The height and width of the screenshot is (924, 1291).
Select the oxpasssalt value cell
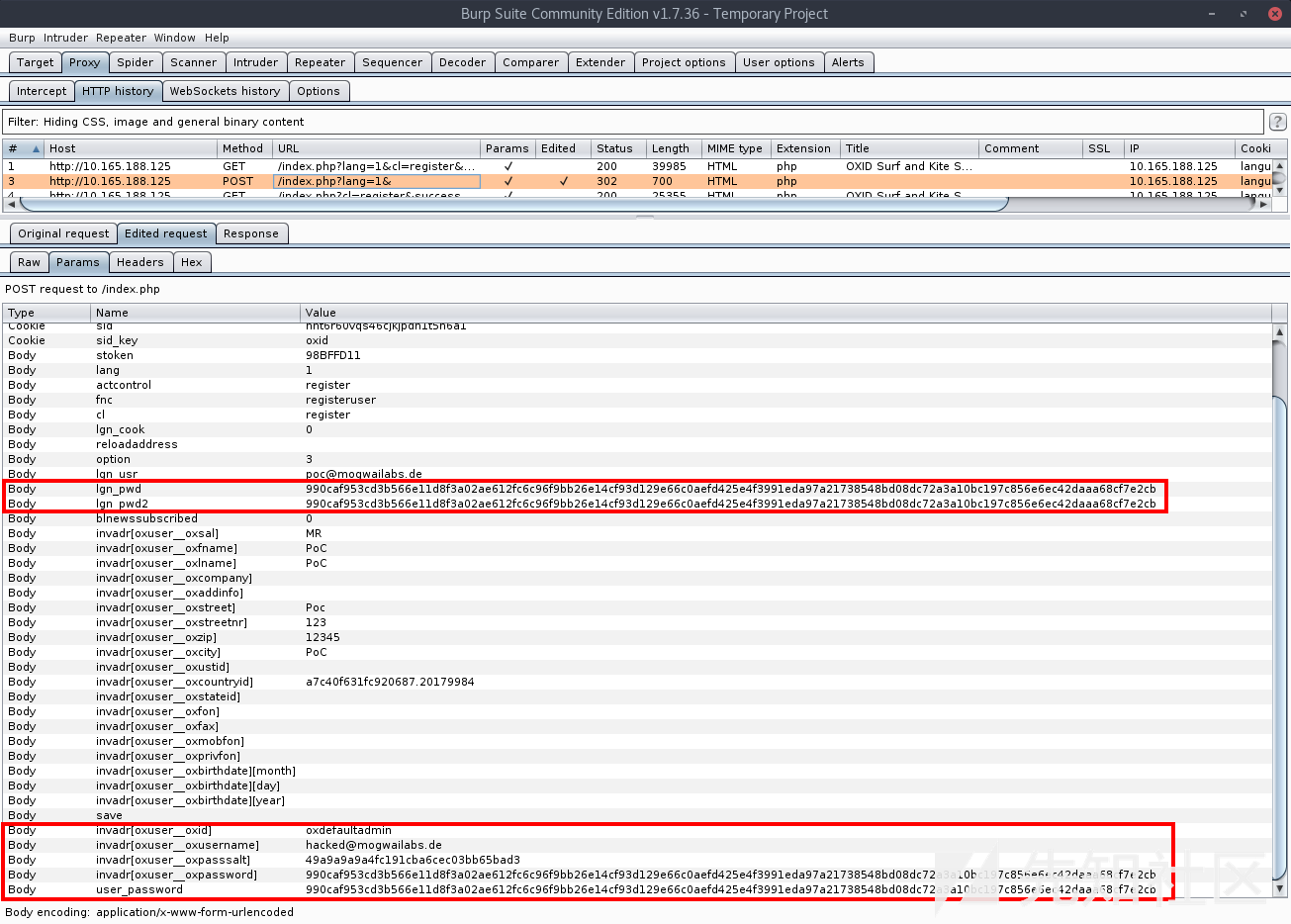tap(413, 860)
